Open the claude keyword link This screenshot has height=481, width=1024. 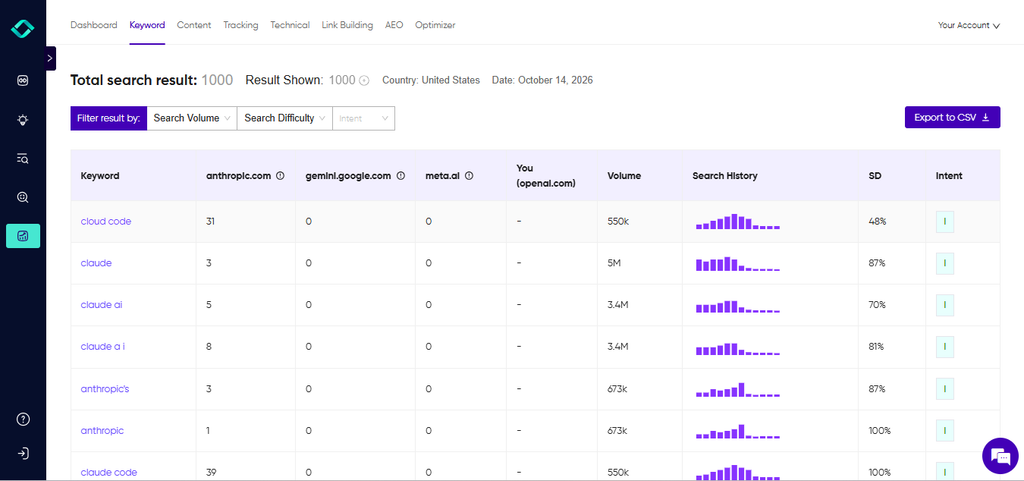(x=96, y=263)
